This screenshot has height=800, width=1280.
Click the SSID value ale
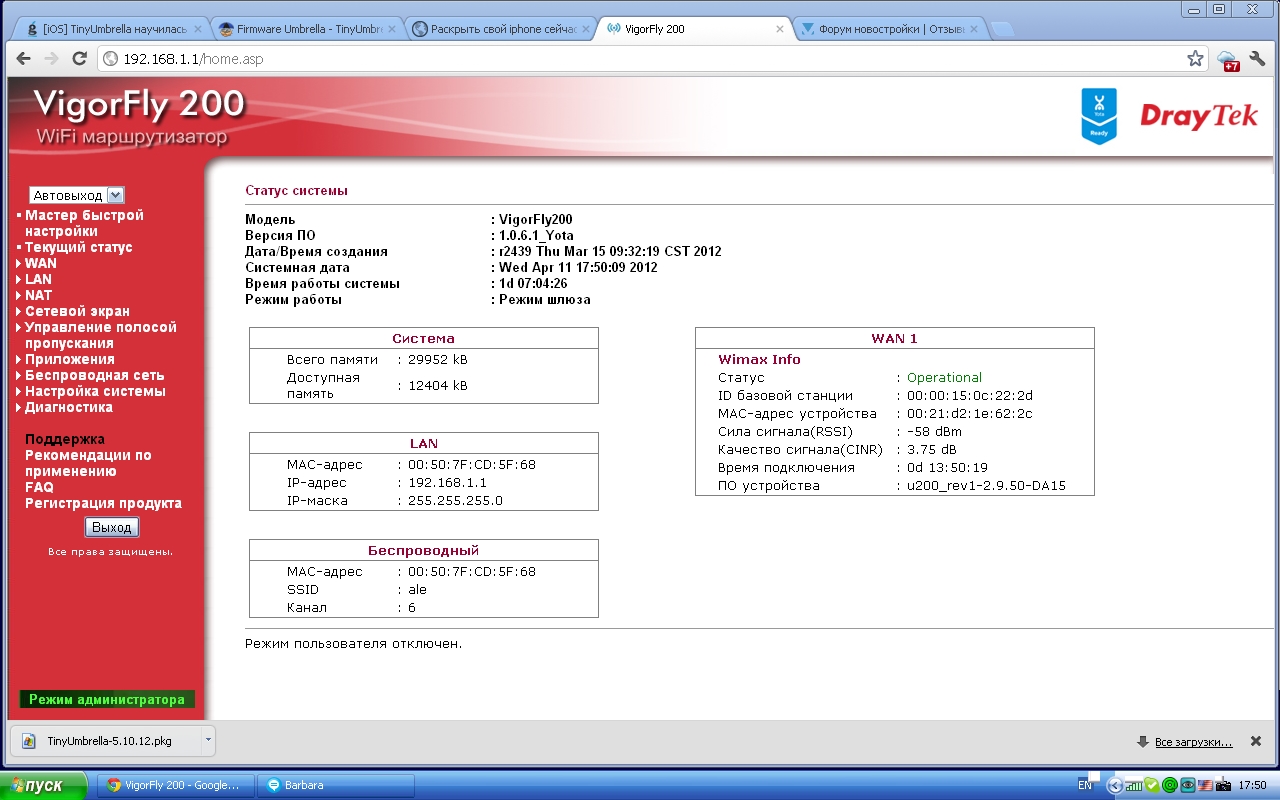[x=417, y=589]
